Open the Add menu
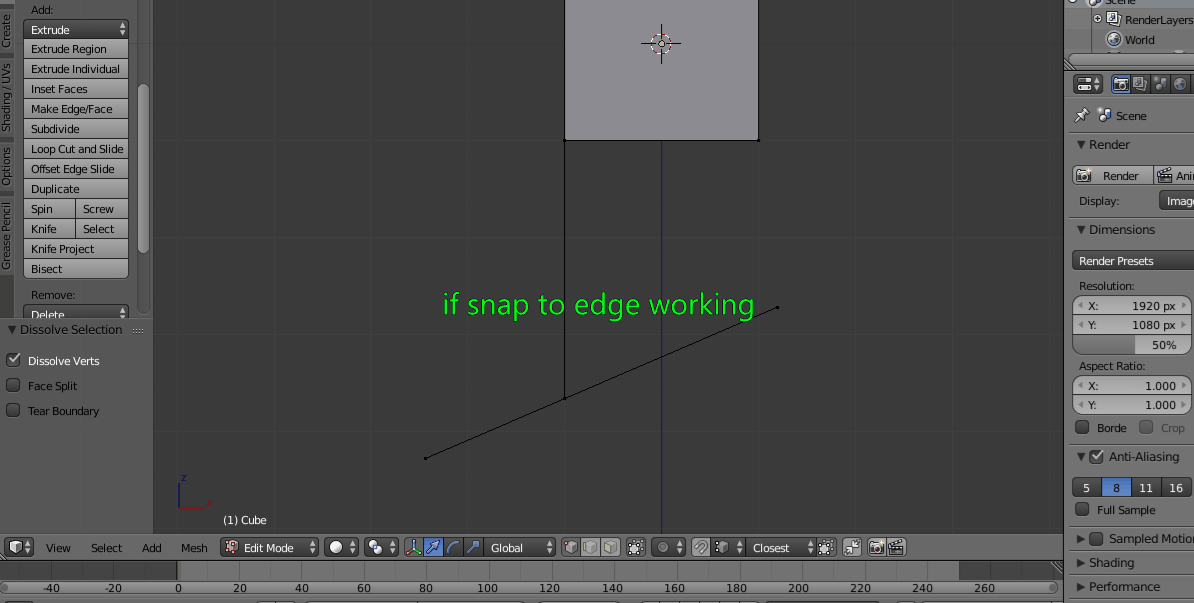This screenshot has height=603, width=1194. click(x=152, y=547)
